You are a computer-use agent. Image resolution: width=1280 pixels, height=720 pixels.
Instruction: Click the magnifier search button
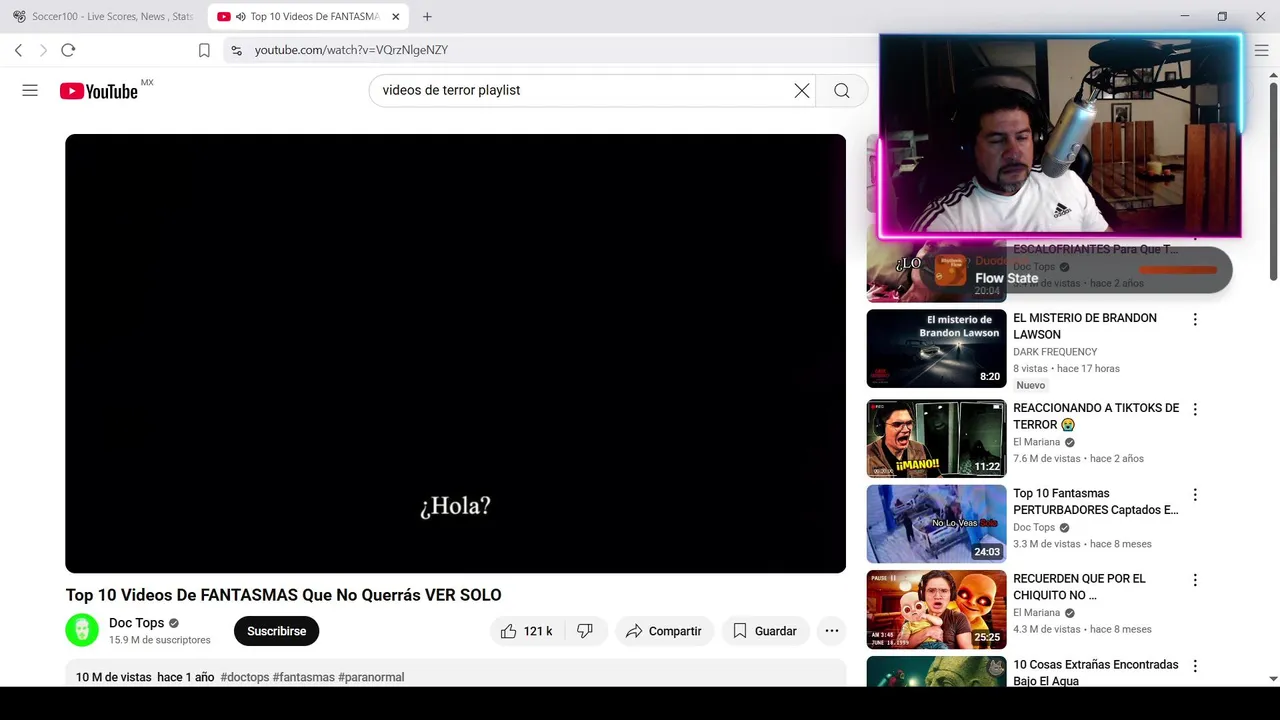pos(842,90)
